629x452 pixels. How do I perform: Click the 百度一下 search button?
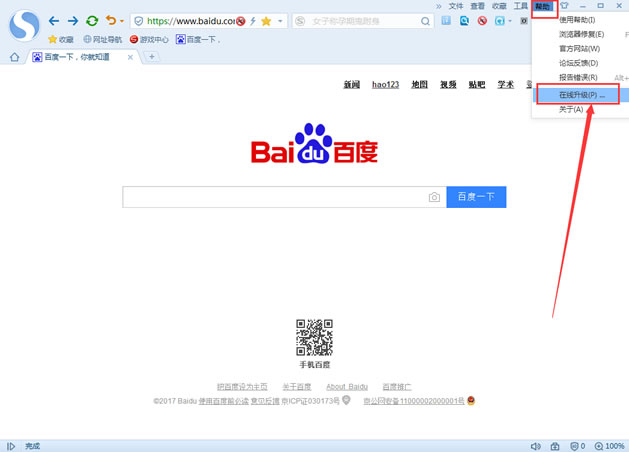[476, 197]
